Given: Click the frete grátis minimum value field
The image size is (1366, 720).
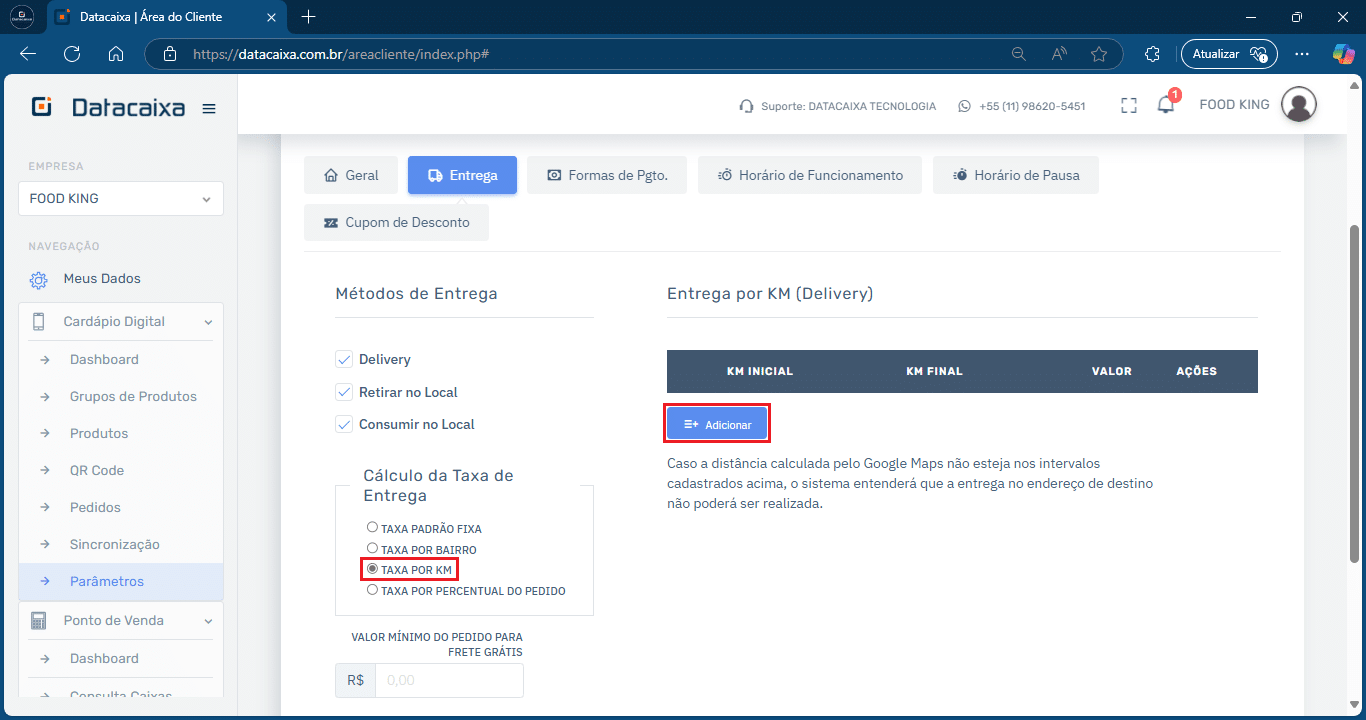Looking at the screenshot, I should pos(449,680).
